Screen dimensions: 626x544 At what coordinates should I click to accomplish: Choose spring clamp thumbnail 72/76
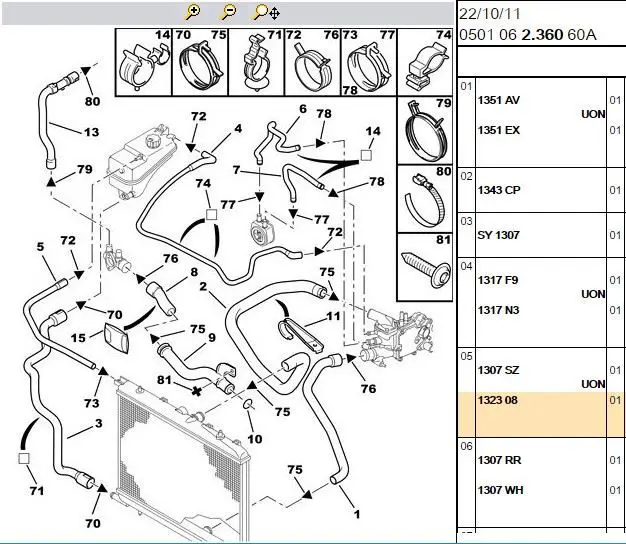pyautogui.click(x=310, y=62)
